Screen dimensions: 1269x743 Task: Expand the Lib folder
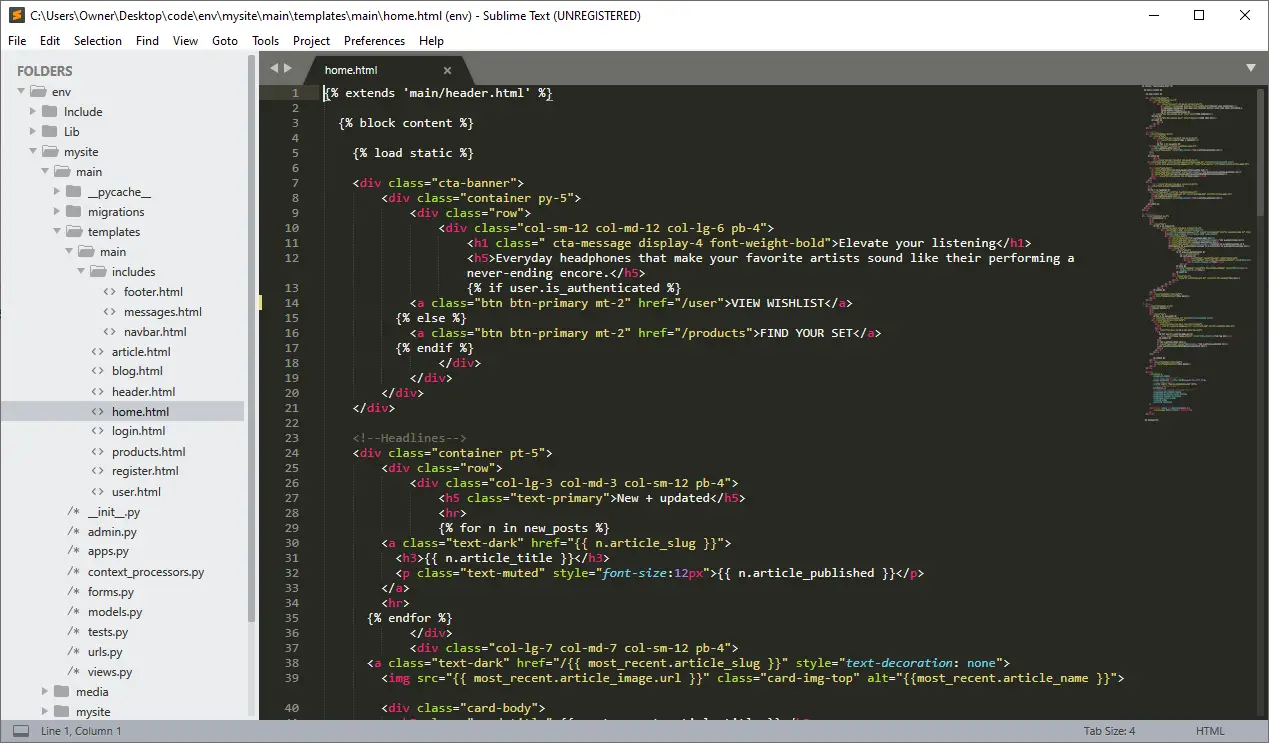click(33, 132)
